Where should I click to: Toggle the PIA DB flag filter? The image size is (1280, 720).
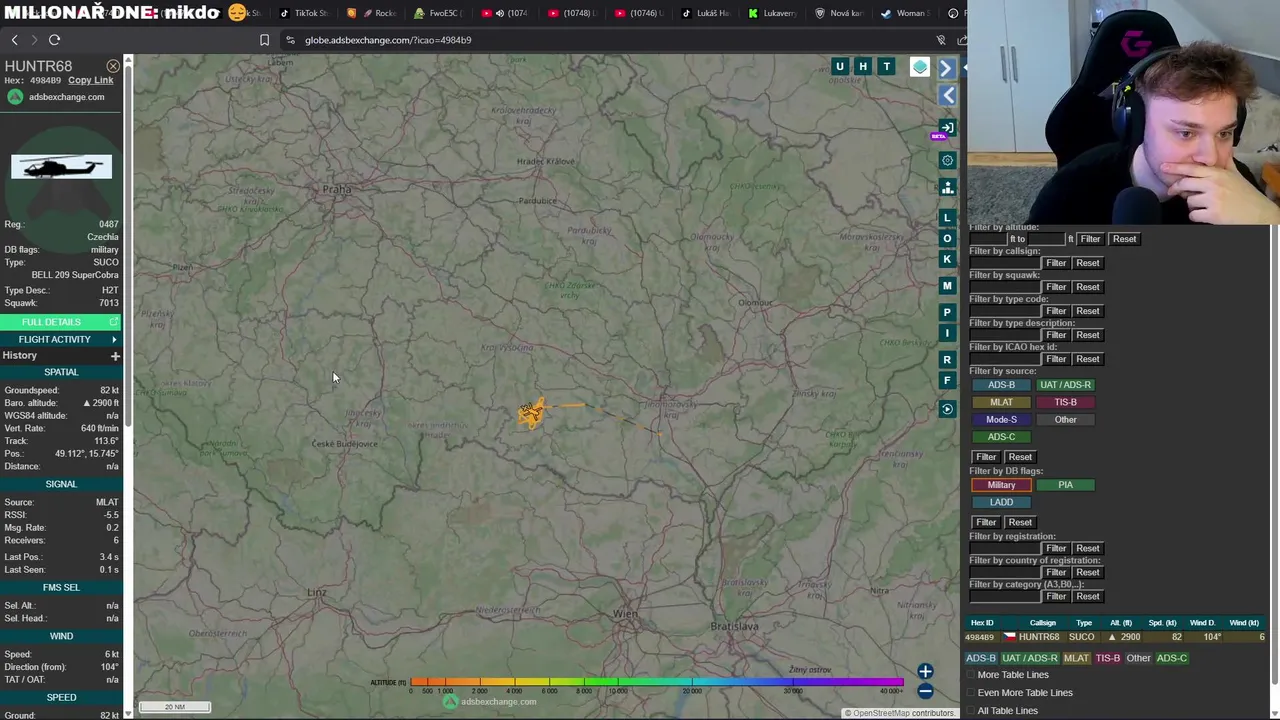point(1065,485)
